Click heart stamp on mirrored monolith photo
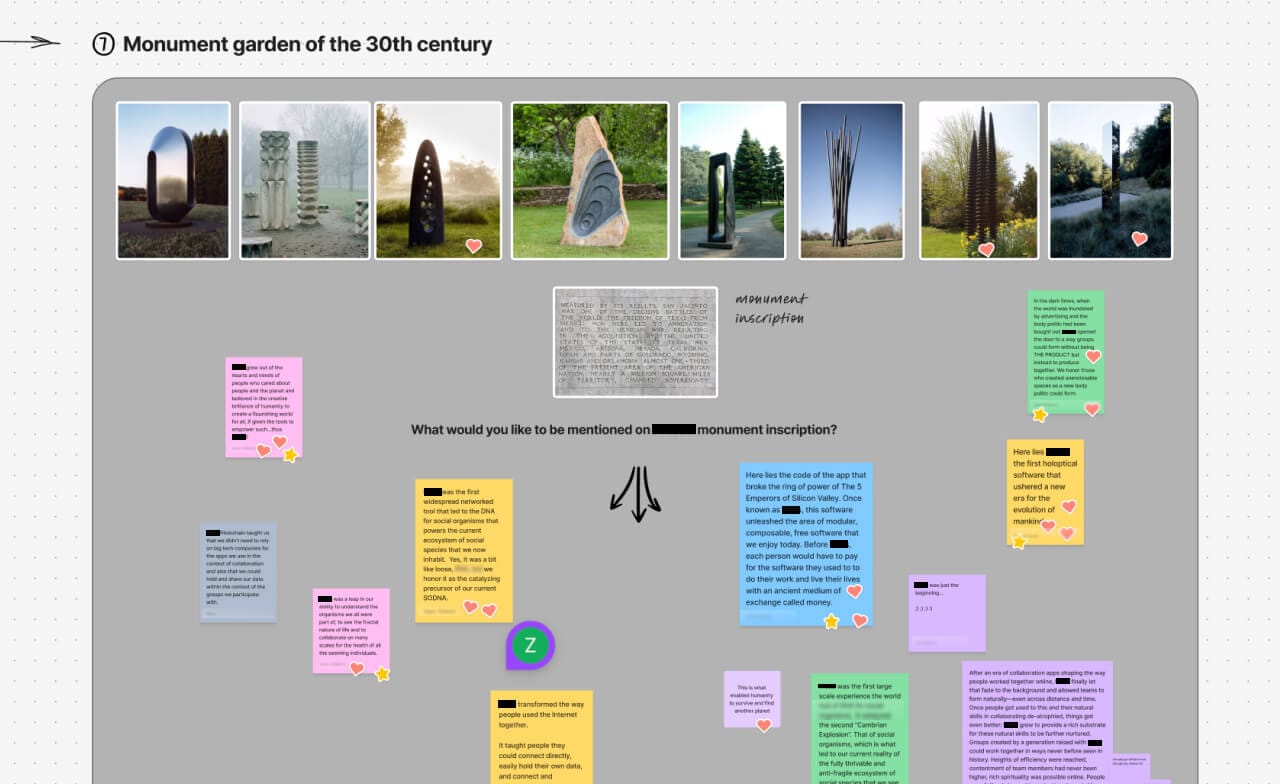 1139,238
